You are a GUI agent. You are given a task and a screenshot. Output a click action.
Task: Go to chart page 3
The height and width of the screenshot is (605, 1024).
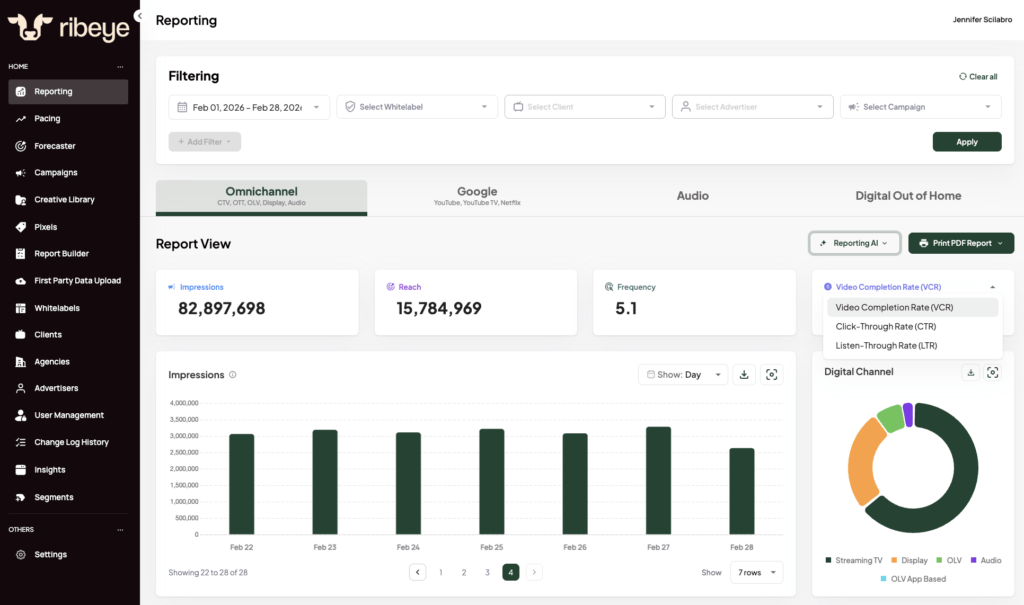487,572
